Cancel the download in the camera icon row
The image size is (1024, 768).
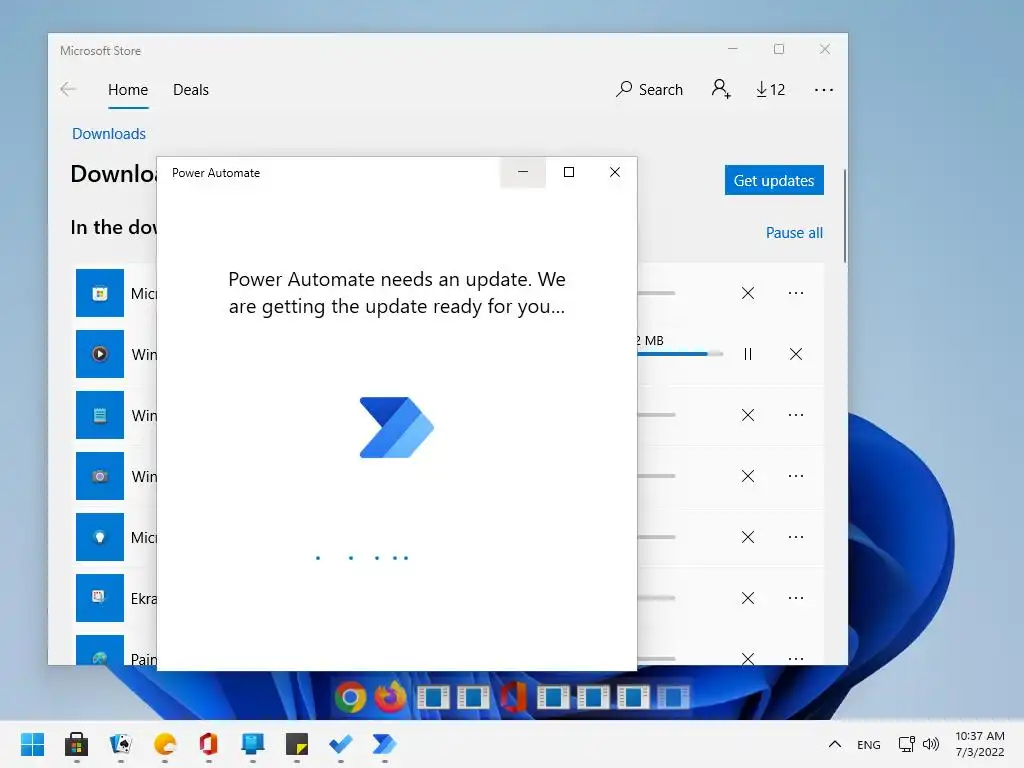coord(748,476)
